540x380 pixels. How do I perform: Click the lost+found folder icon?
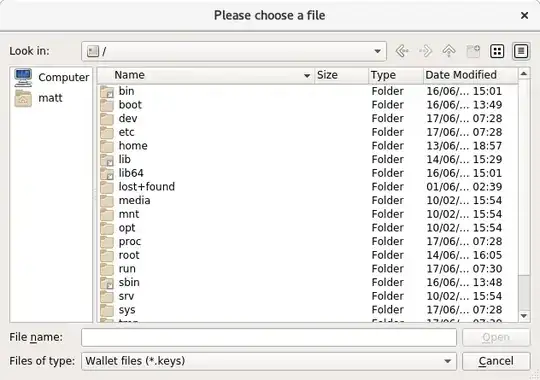107,187
